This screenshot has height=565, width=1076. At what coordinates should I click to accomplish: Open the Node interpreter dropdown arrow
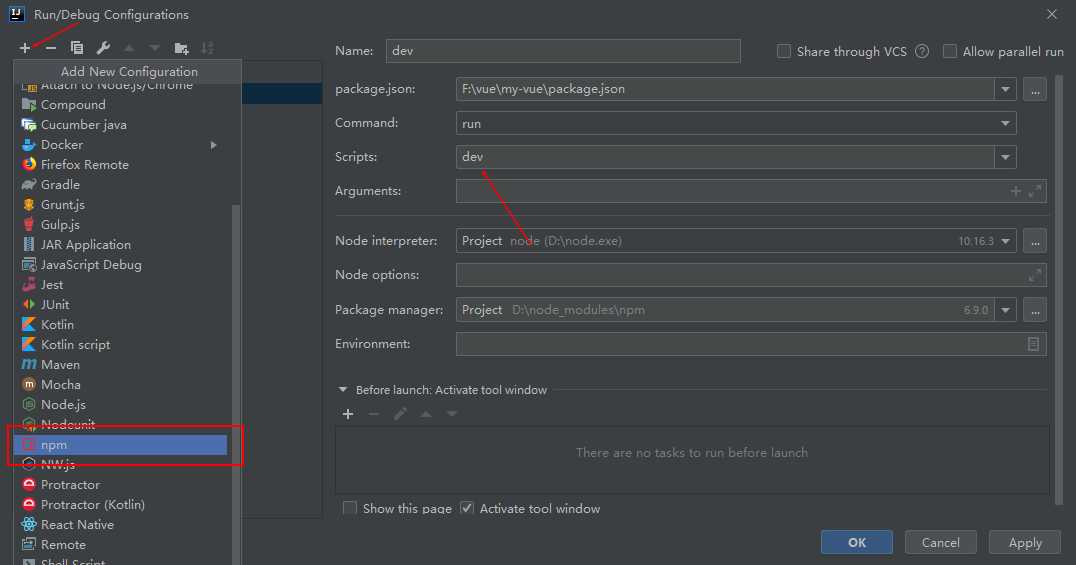pyautogui.click(x=1005, y=241)
